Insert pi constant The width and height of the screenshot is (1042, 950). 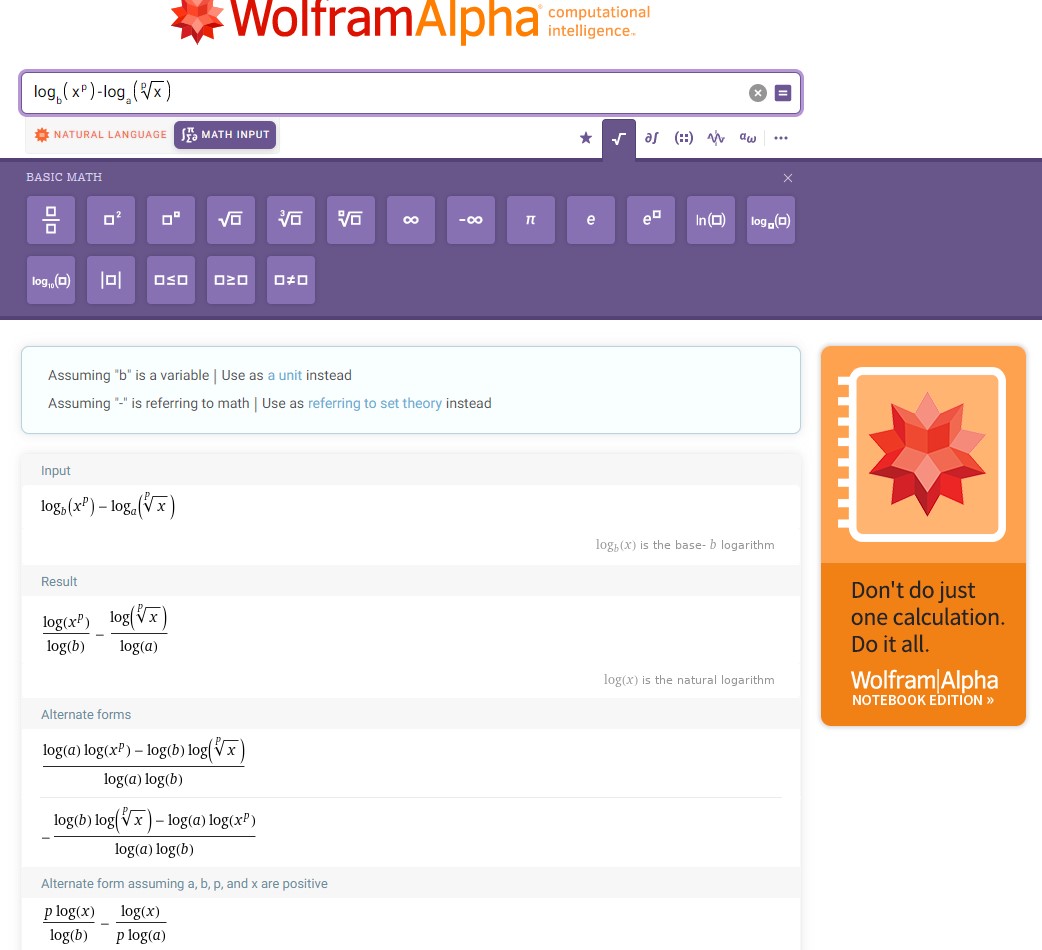(x=531, y=220)
